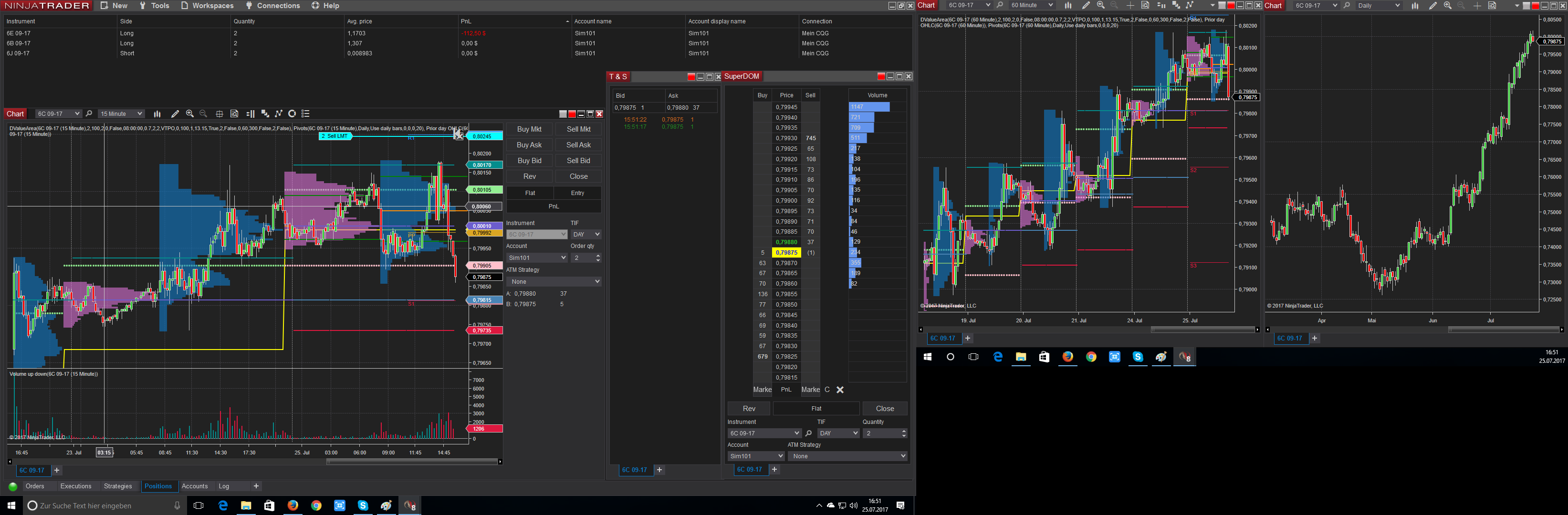Click red link color square in SuperDOM title
The image size is (1568, 515).
pyautogui.click(x=881, y=76)
